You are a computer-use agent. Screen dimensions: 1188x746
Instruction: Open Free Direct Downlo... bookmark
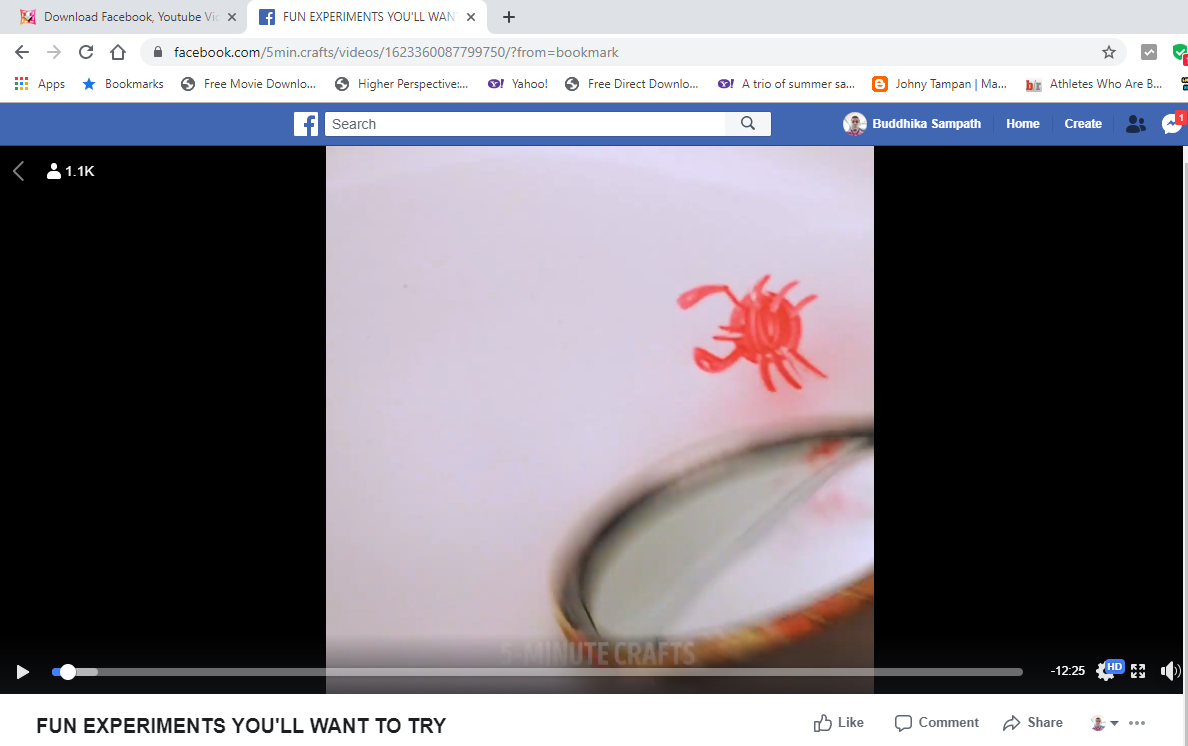tap(632, 84)
